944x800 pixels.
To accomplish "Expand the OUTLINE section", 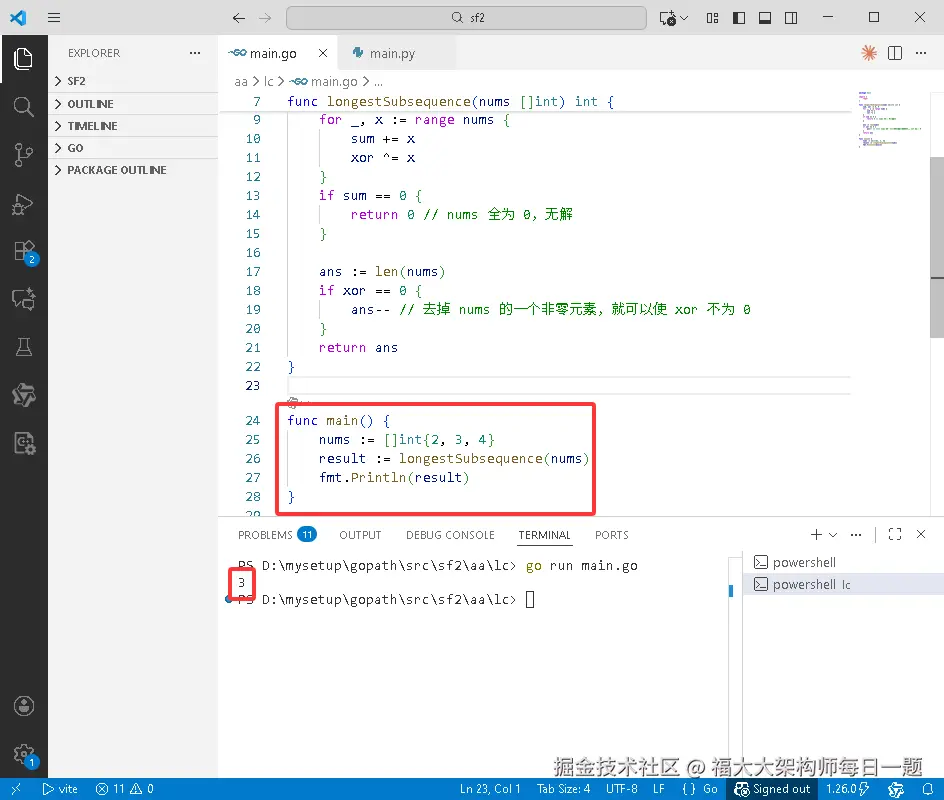I will pos(133,104).
